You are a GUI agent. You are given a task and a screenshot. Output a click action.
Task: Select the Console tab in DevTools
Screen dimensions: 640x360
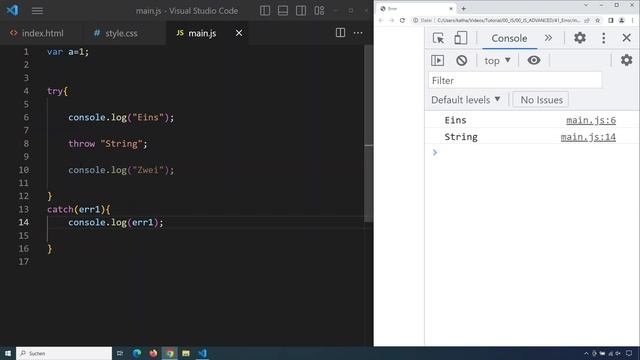pyautogui.click(x=509, y=38)
